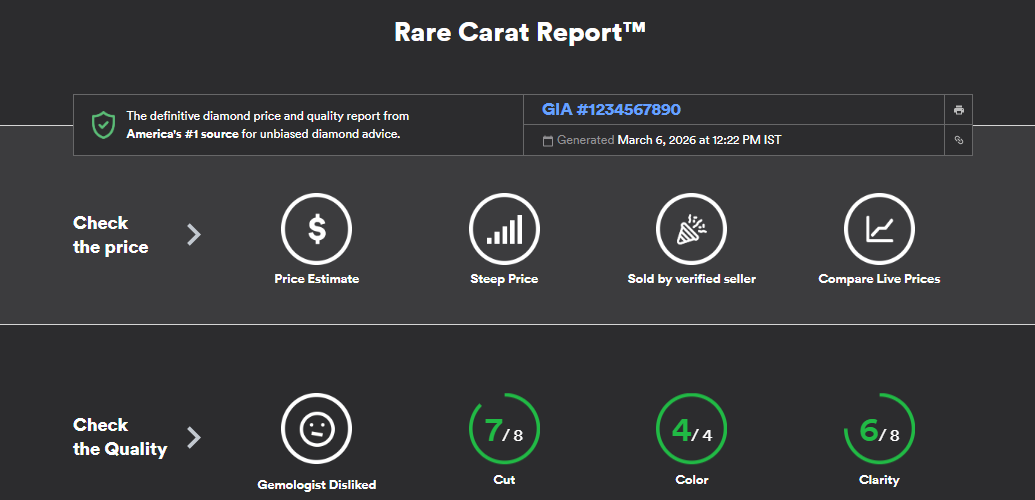Click the green shield verified icon
The height and width of the screenshot is (500, 1035).
coord(103,125)
